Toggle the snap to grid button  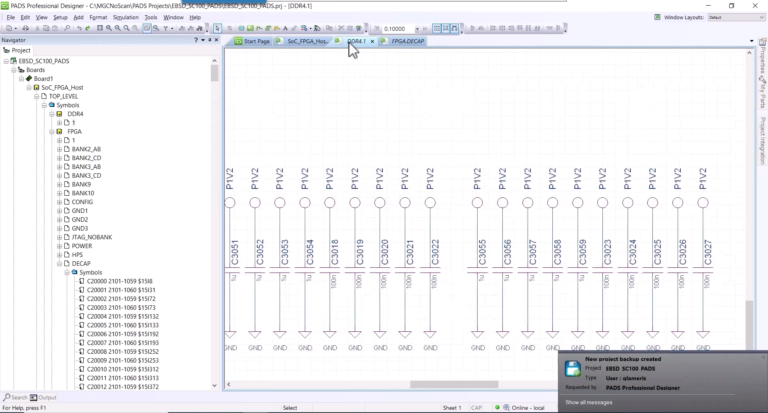[x=446, y=28]
